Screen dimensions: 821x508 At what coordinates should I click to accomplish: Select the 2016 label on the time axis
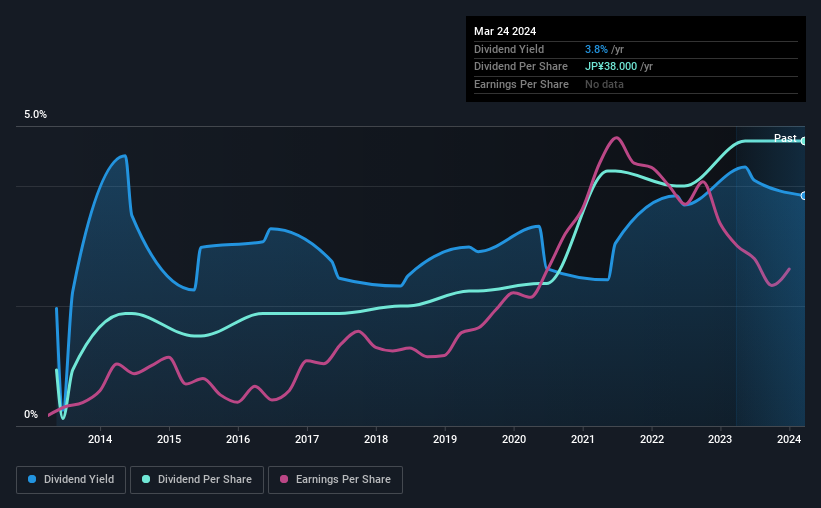238,439
